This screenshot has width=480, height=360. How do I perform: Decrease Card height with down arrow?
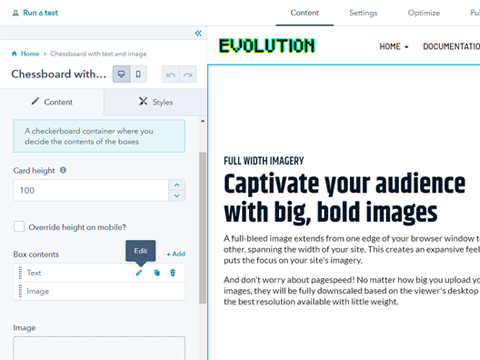click(x=177, y=196)
